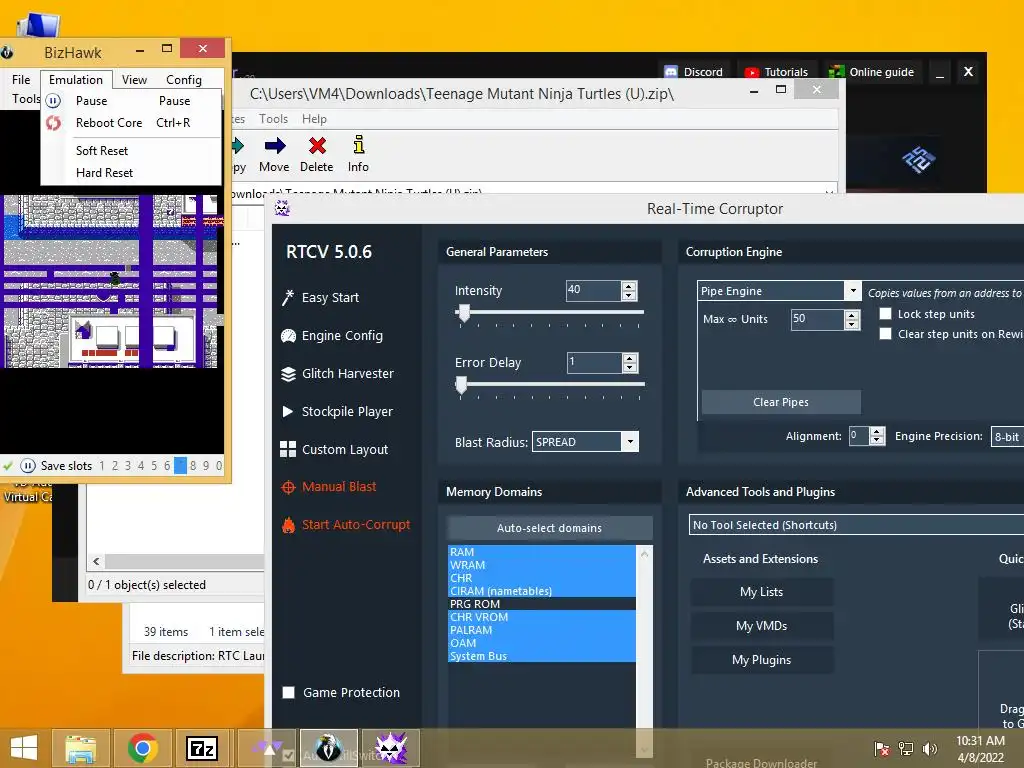Open the Blast Radius SPREAD dropdown
The image size is (1024, 768).
(630, 442)
